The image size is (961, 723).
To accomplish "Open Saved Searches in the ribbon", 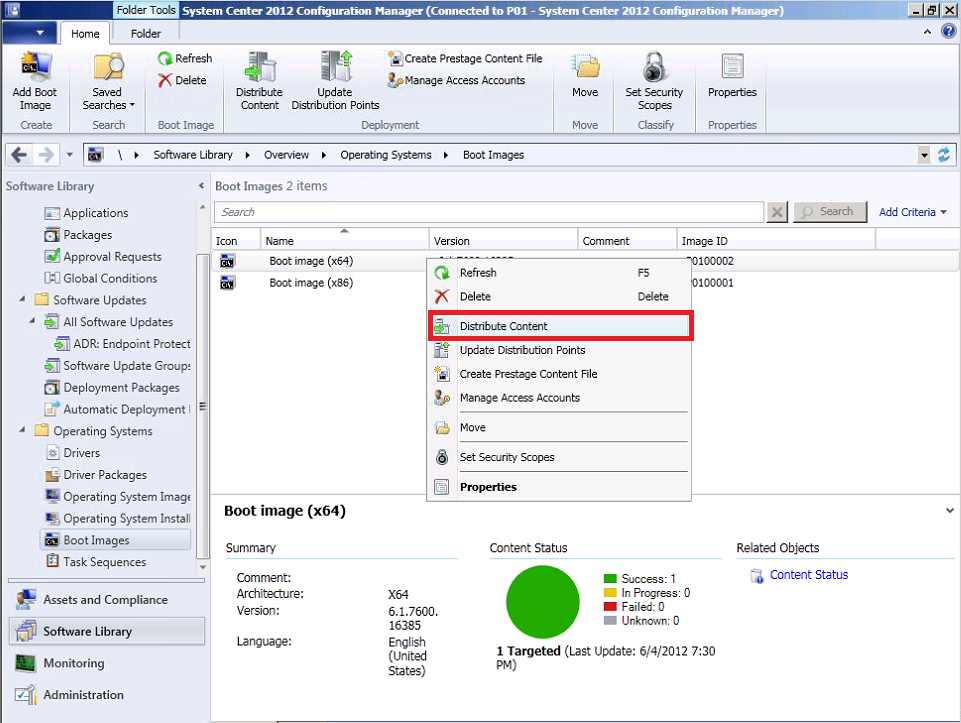I will tap(108, 81).
